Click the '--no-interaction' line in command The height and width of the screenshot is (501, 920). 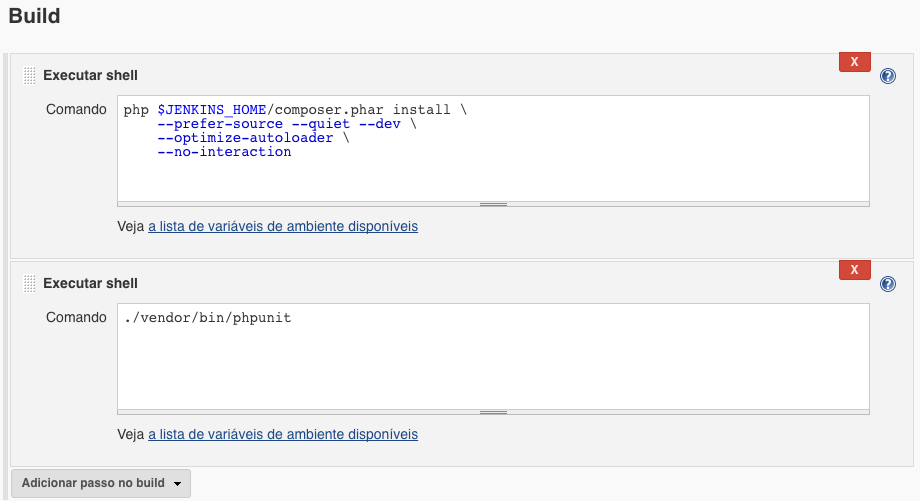(224, 152)
